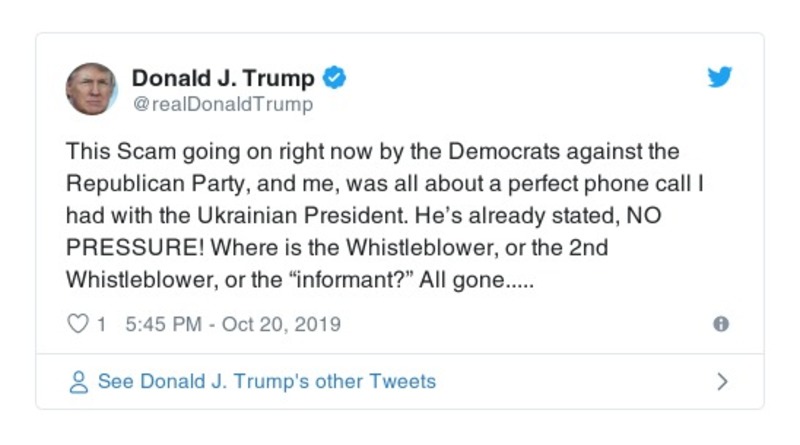
Task: Click the right chevron in the footer
Action: tap(722, 381)
